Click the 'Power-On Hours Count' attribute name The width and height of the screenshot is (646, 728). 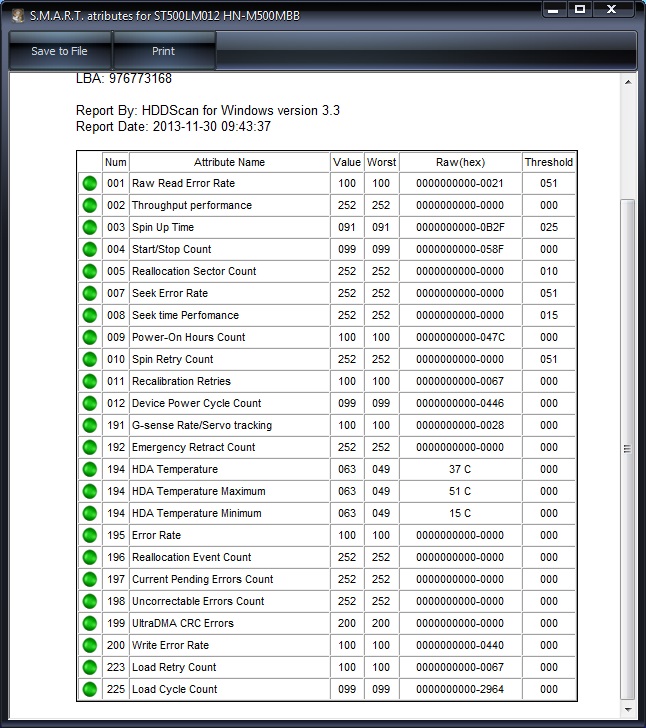pyautogui.click(x=189, y=338)
